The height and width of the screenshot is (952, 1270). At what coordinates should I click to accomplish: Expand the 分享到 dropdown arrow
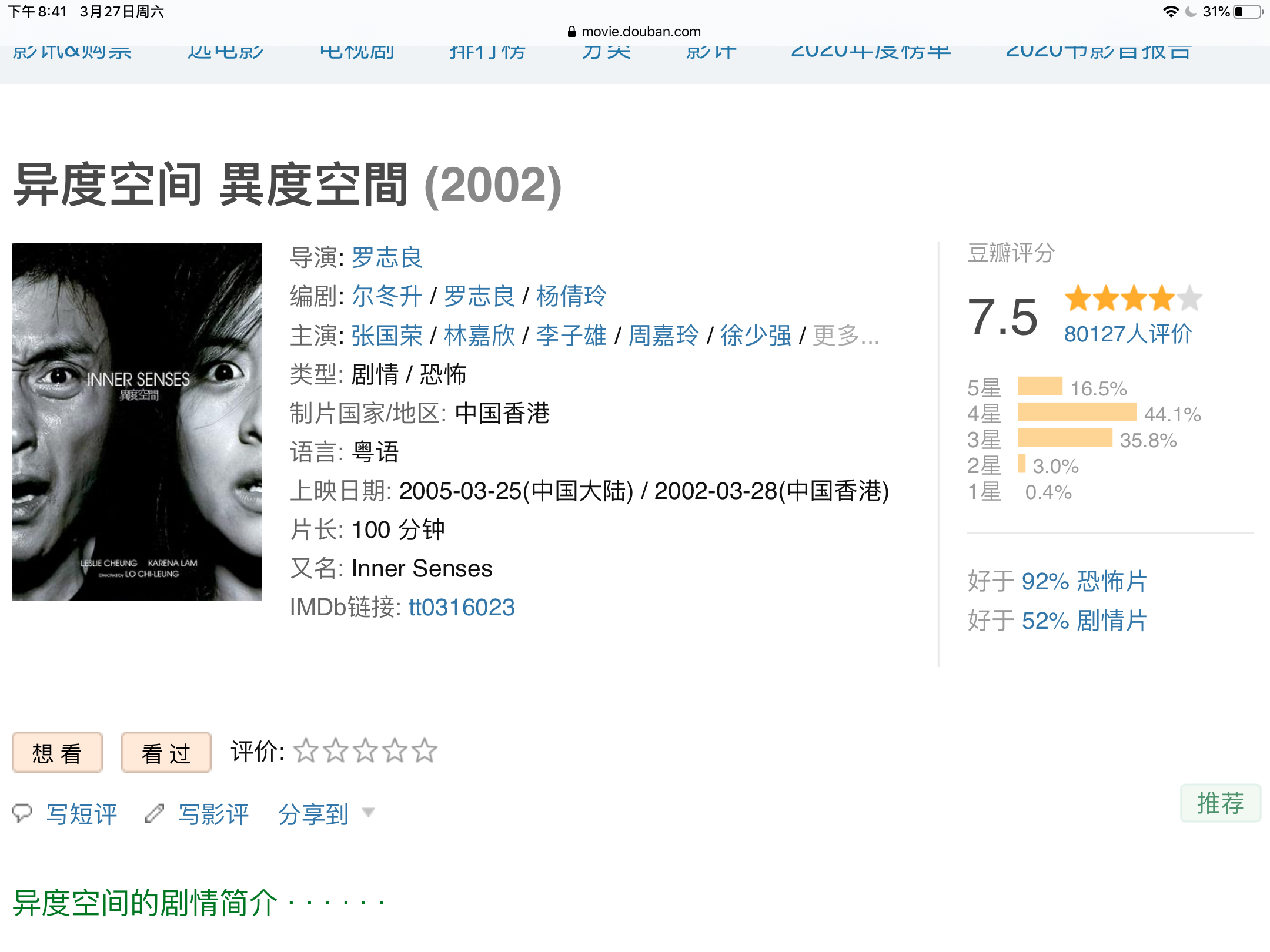click(x=369, y=813)
